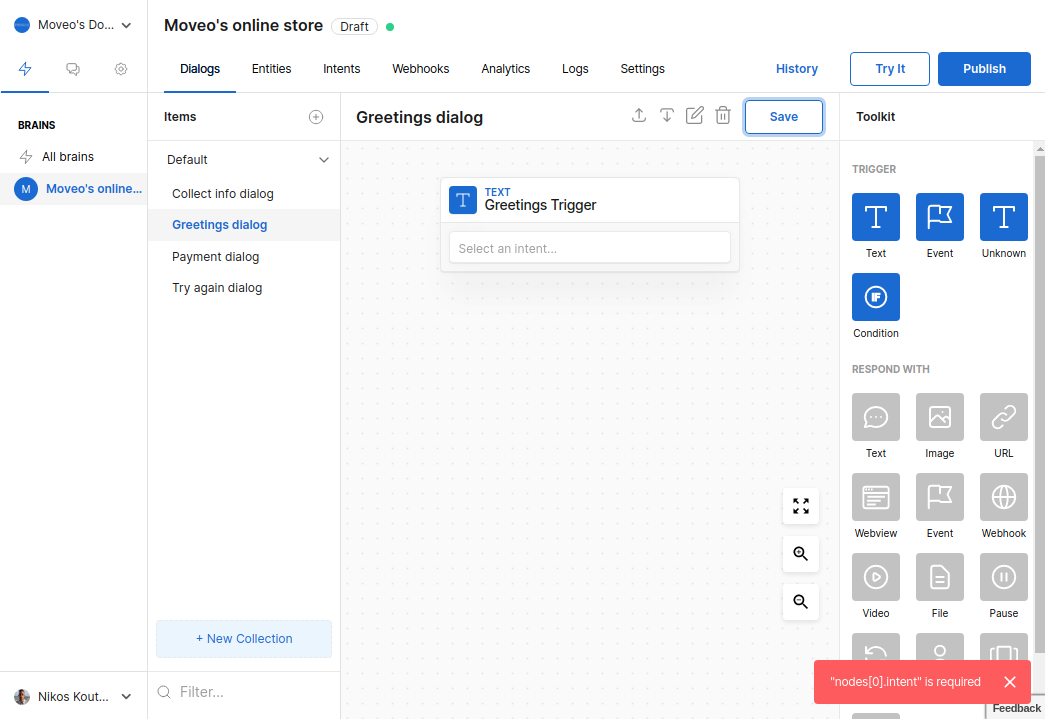Switch to the Webhooks tab
This screenshot has width=1045, height=719.
(421, 69)
